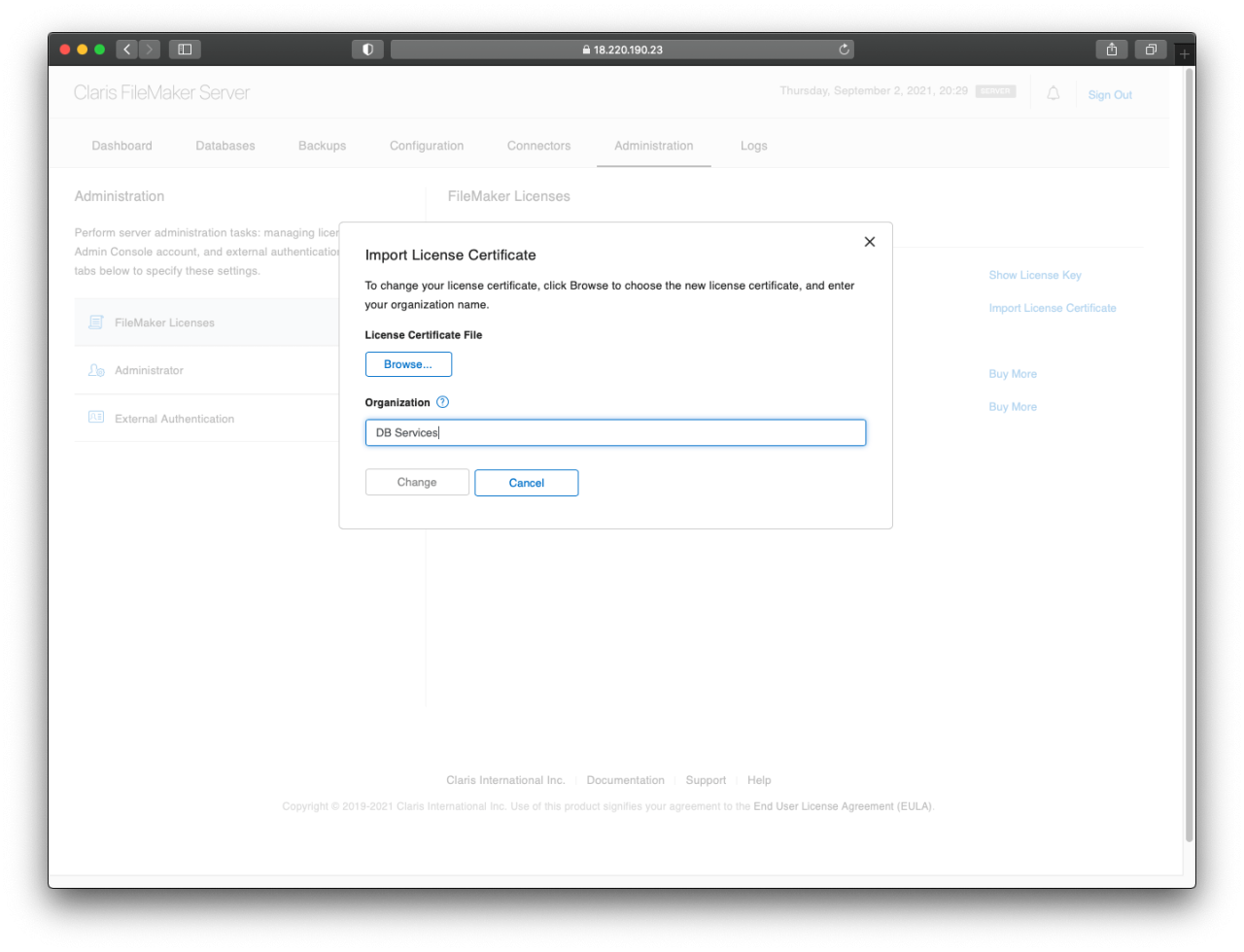Open the Dashboard tab
This screenshot has width=1244, height=952.
click(121, 146)
